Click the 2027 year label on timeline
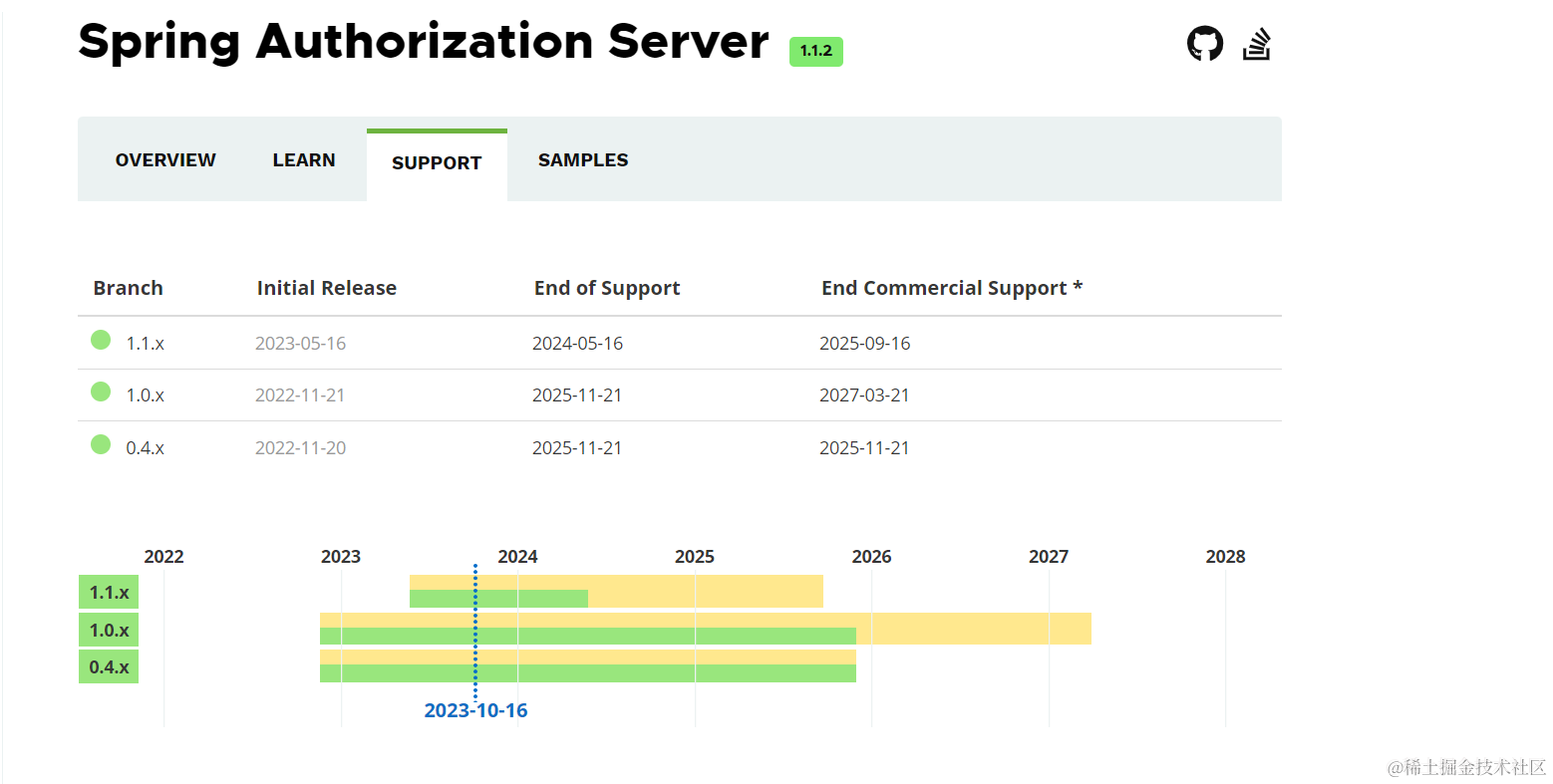The image size is (1553, 784). coord(1049,557)
